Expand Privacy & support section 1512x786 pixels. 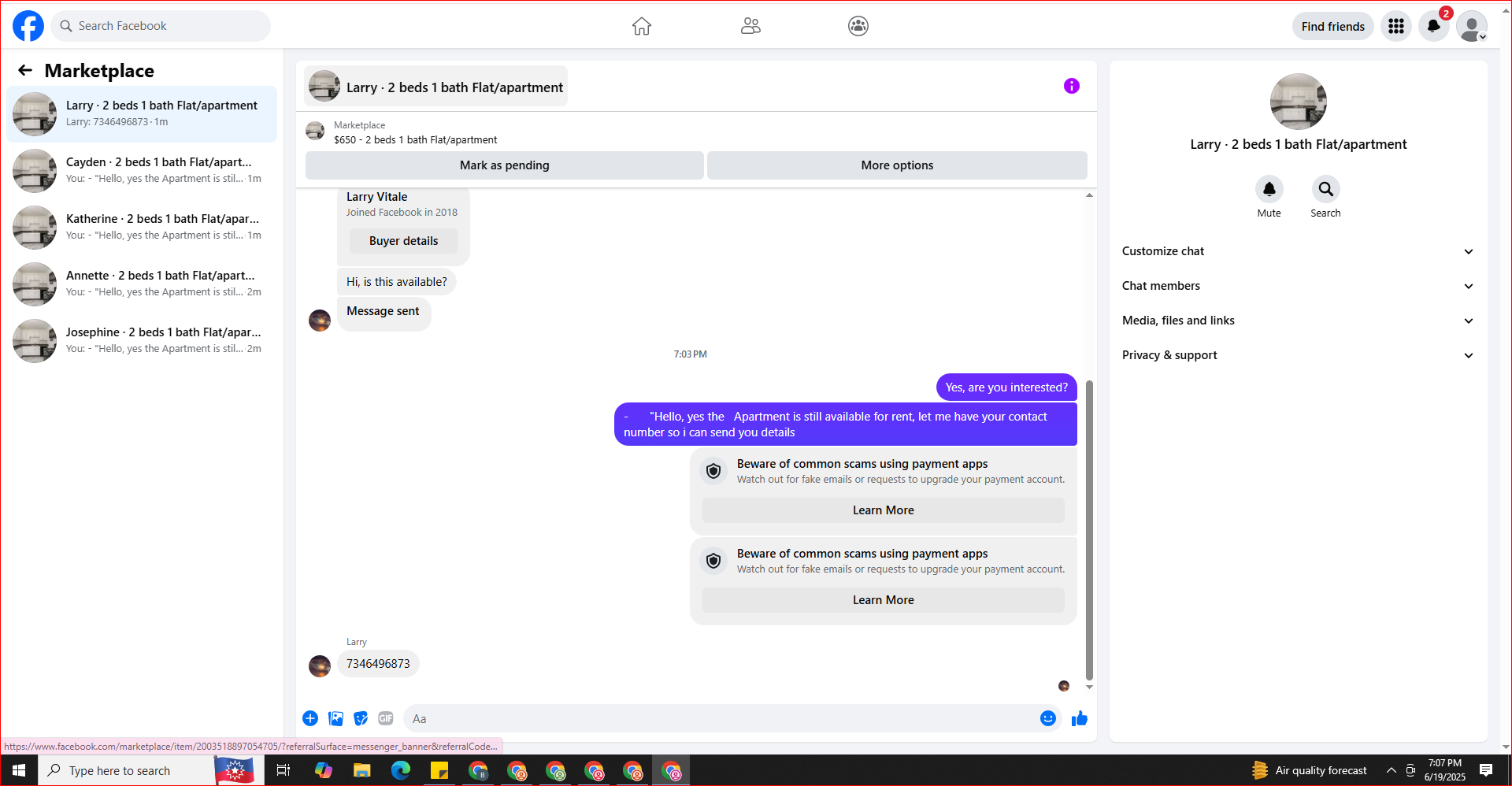(x=1298, y=355)
